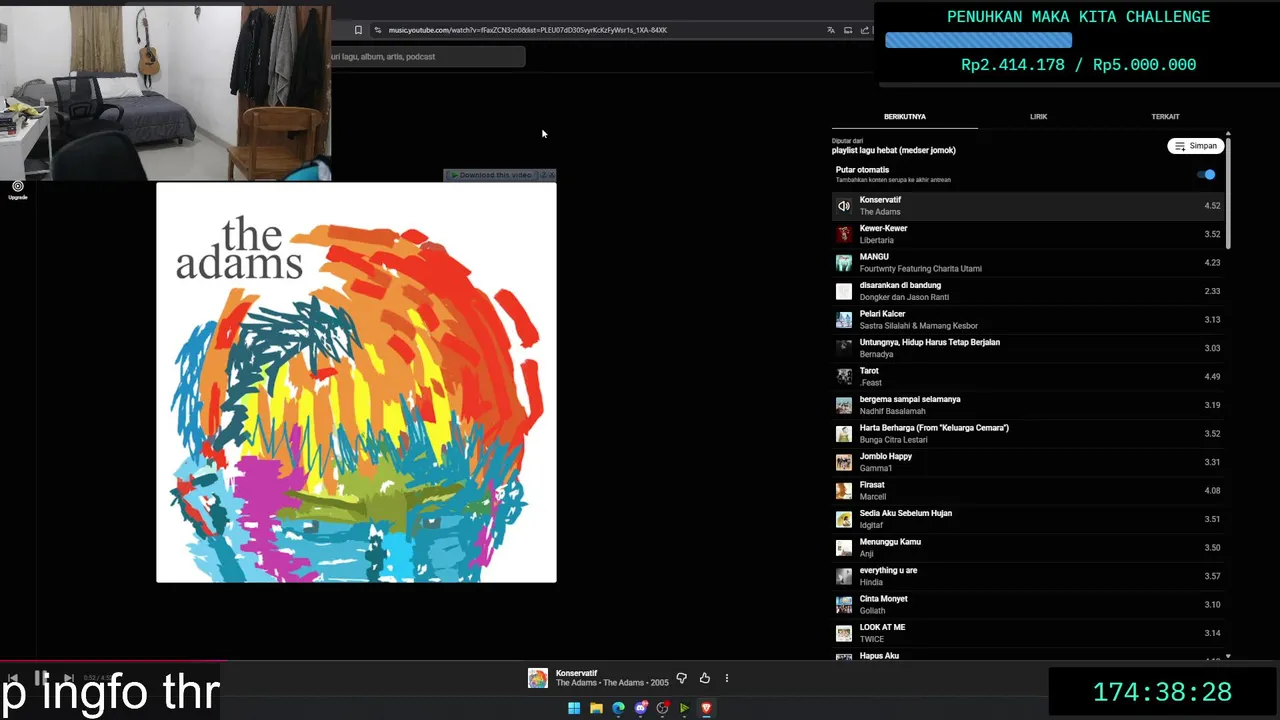Image resolution: width=1280 pixels, height=720 pixels.
Task: Play Jomblo Happy by Gamma1
Action: pos(1030,462)
